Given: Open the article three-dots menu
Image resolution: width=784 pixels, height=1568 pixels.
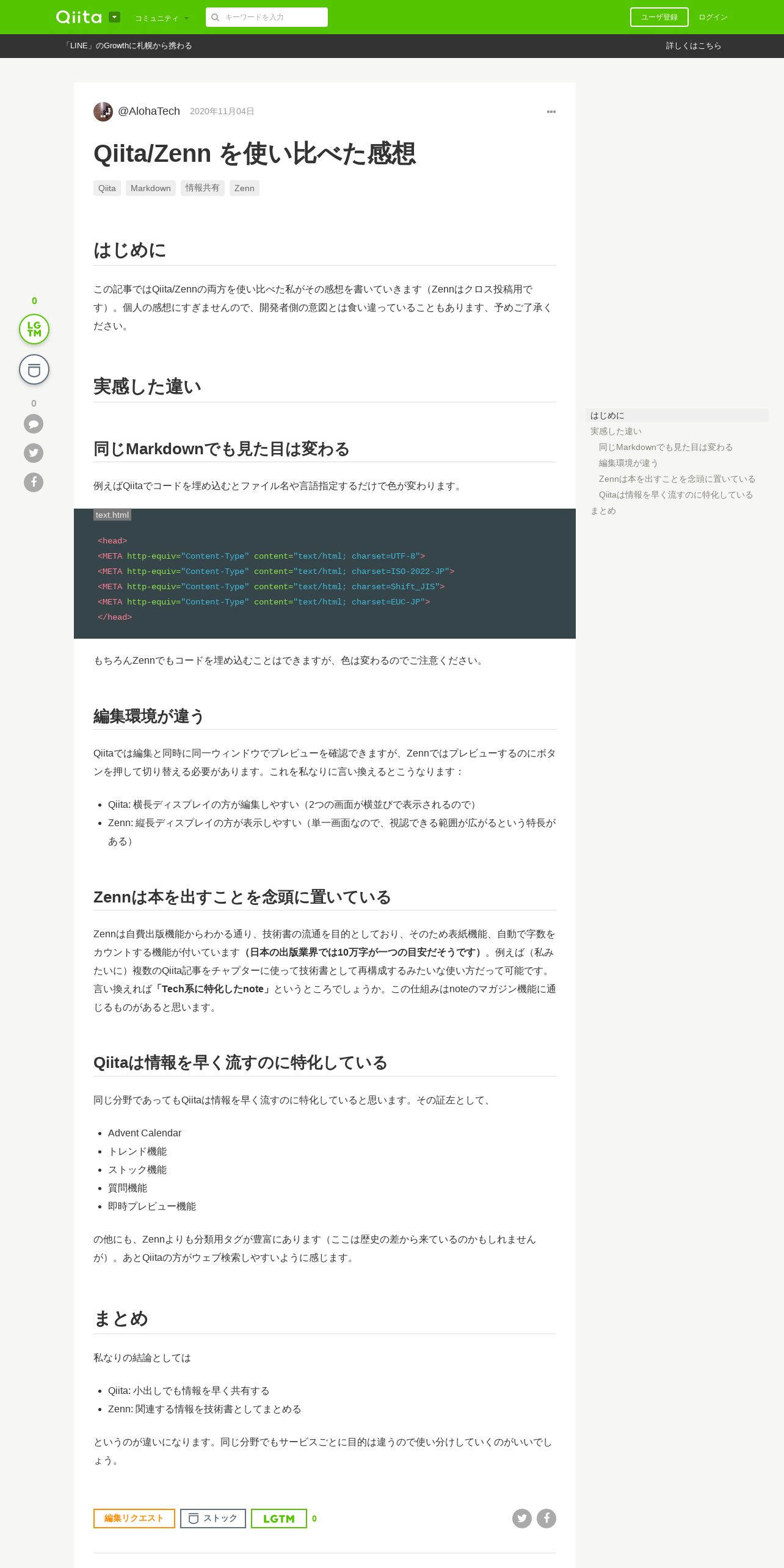Looking at the screenshot, I should (551, 112).
